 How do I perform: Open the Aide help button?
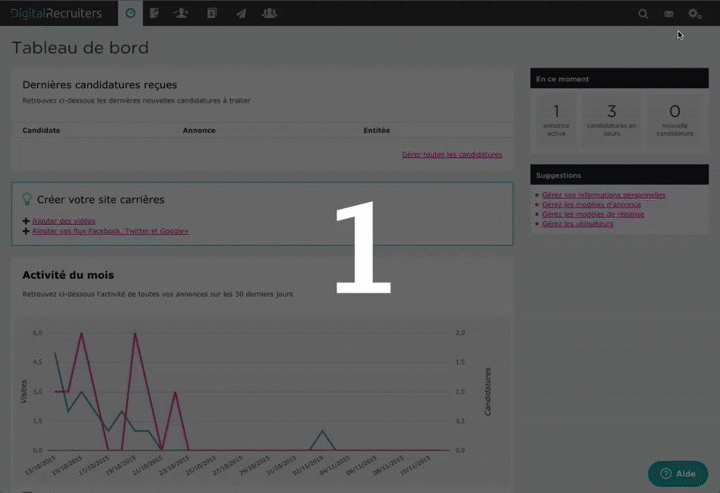tap(677, 474)
